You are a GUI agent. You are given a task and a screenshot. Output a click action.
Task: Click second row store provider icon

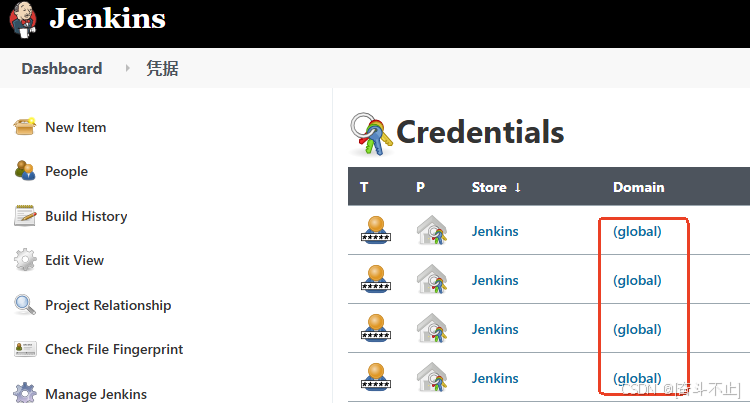click(x=431, y=279)
